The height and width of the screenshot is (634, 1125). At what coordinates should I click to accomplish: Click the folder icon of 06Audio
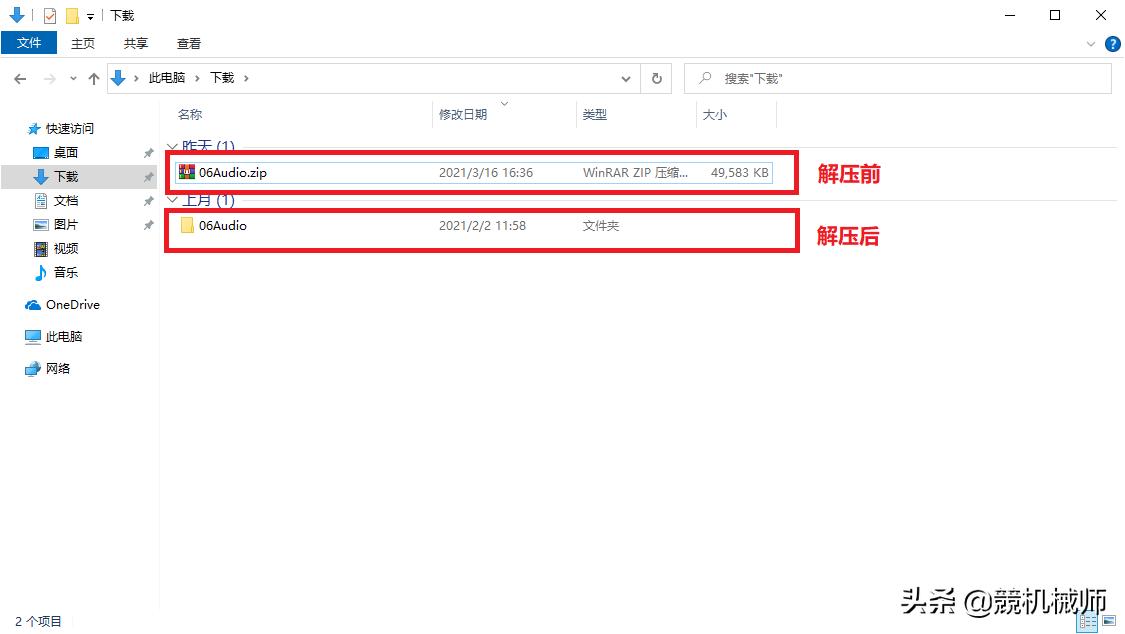[x=187, y=225]
